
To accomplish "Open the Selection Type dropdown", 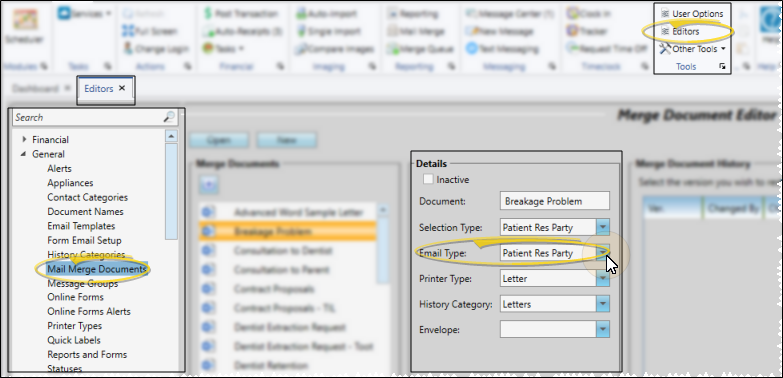I will point(603,227).
